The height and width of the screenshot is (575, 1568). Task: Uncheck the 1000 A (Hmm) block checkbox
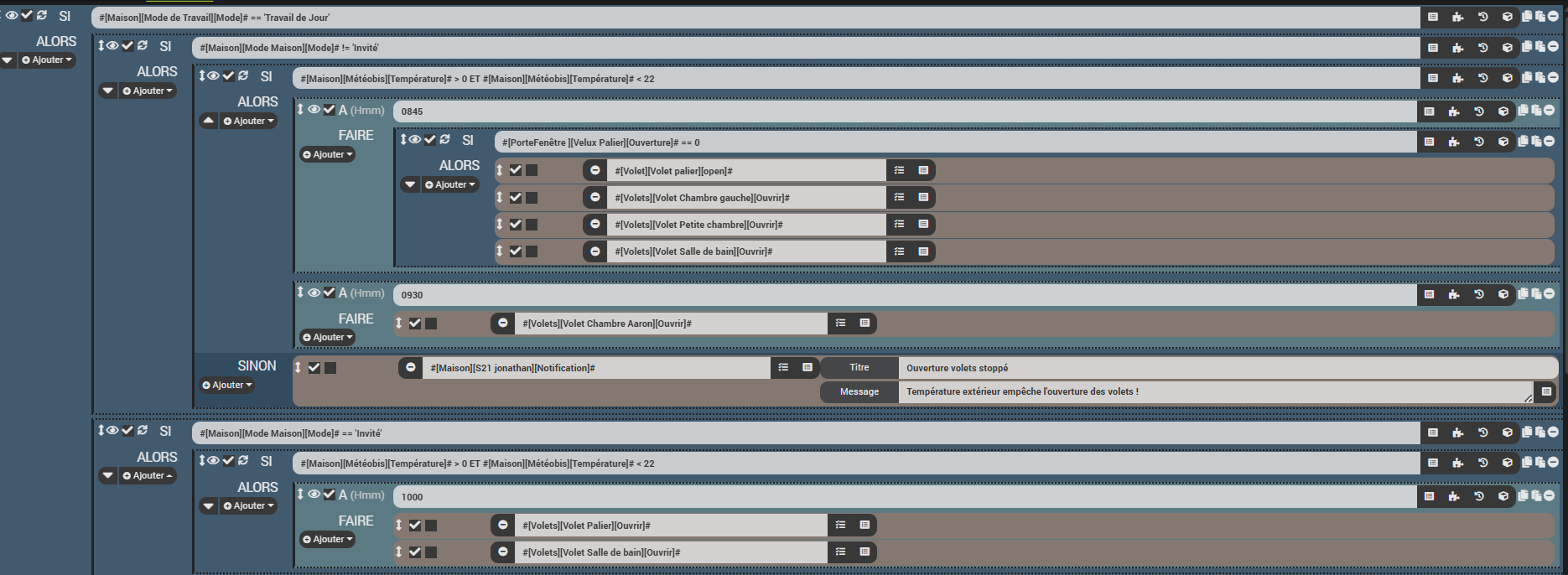330,494
